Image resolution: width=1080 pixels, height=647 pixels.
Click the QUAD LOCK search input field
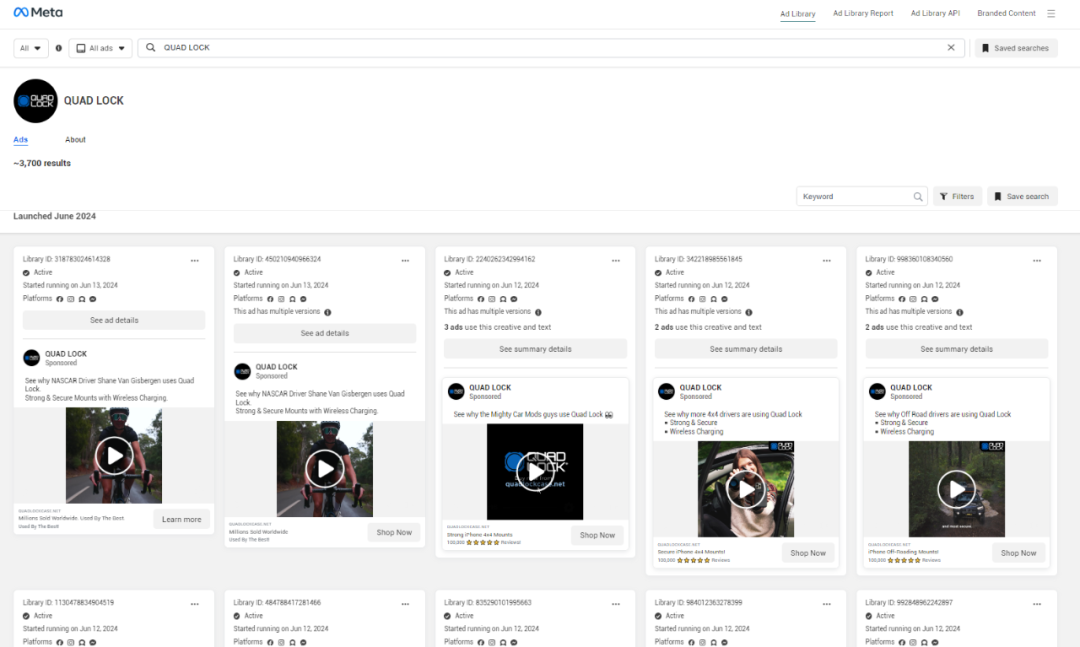pyautogui.click(x=551, y=48)
